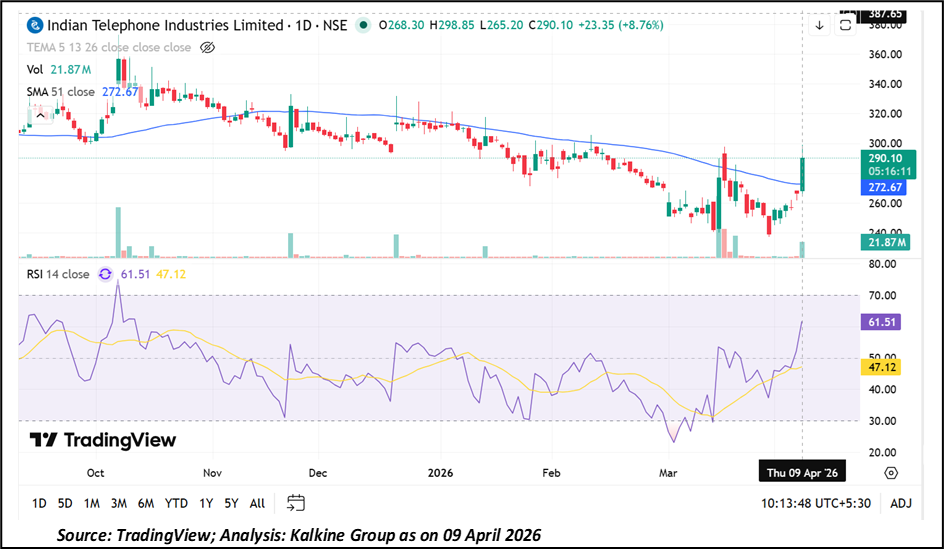Click the fullscreen frame icon at top right

click(x=846, y=25)
